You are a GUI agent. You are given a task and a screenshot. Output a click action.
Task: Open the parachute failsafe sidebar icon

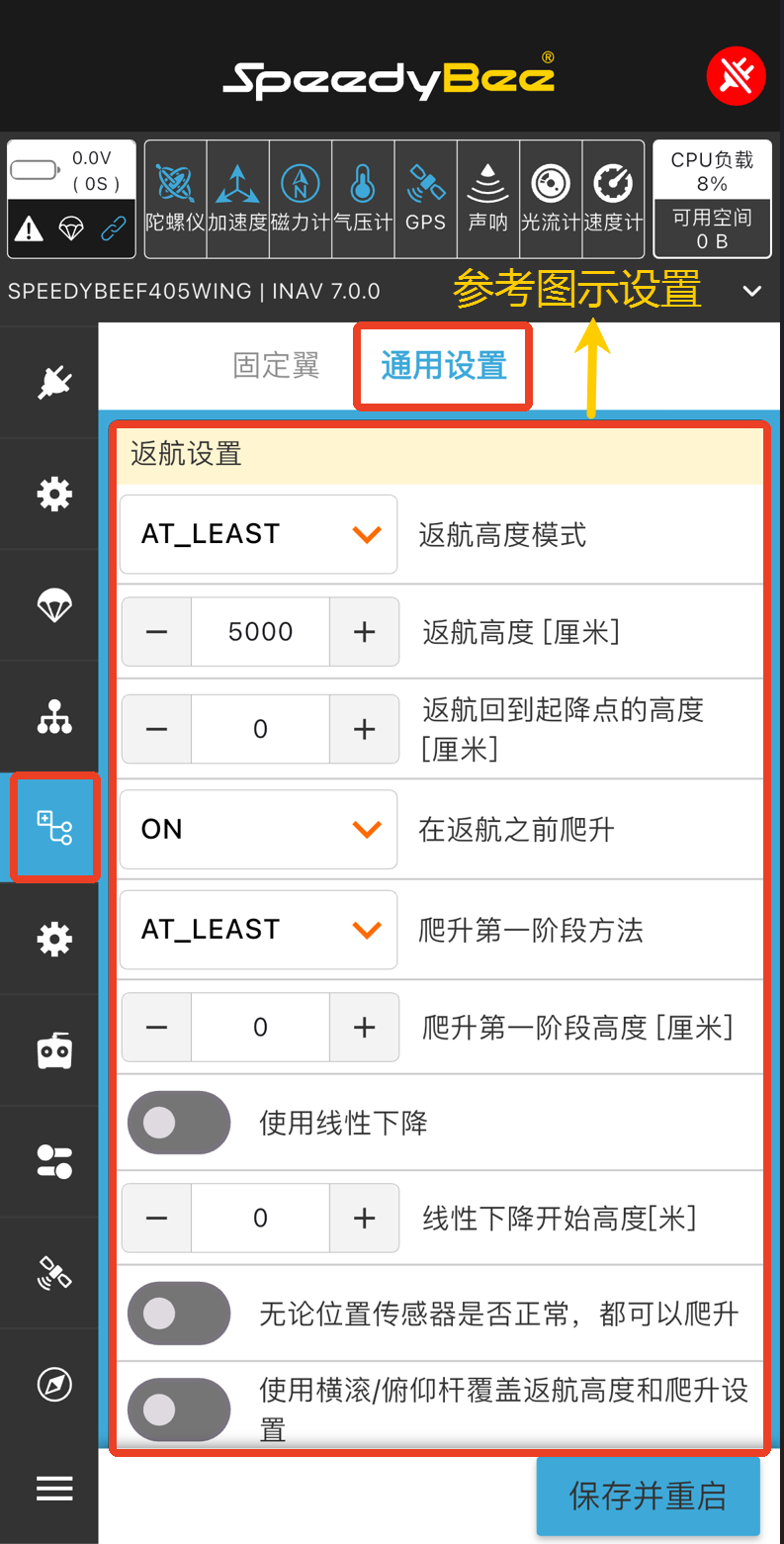pos(54,604)
